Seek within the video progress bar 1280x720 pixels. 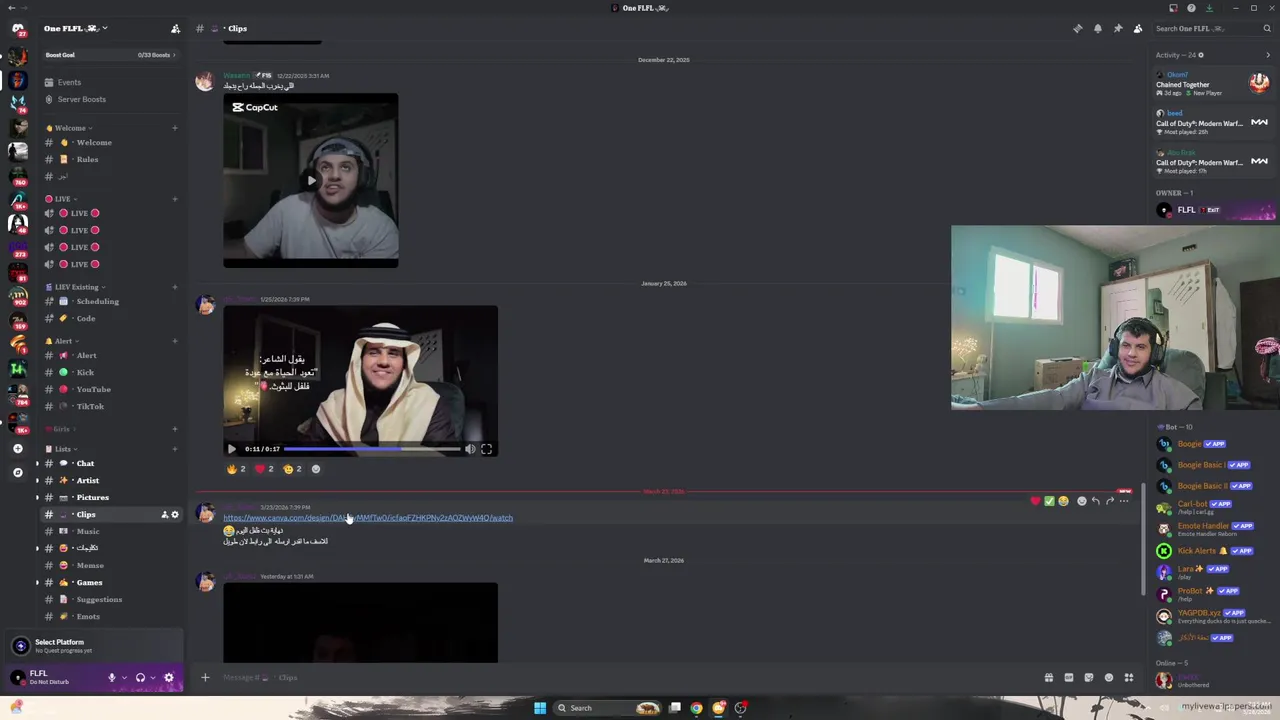(372, 449)
